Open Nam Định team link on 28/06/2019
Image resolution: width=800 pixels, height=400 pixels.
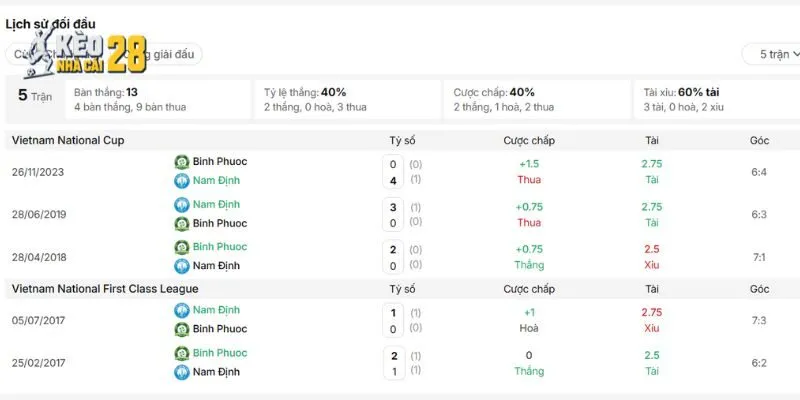point(216,205)
